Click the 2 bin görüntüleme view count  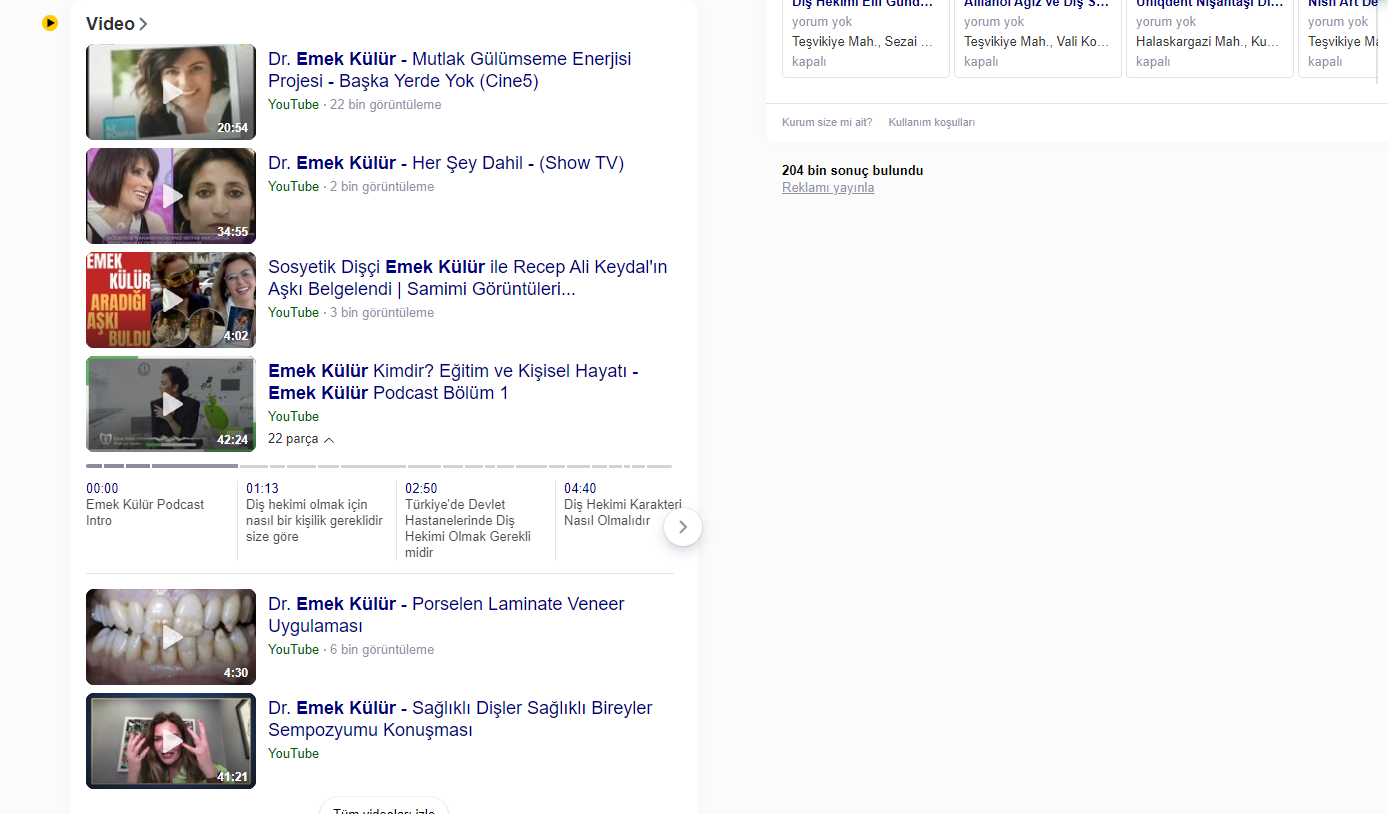pos(382,187)
